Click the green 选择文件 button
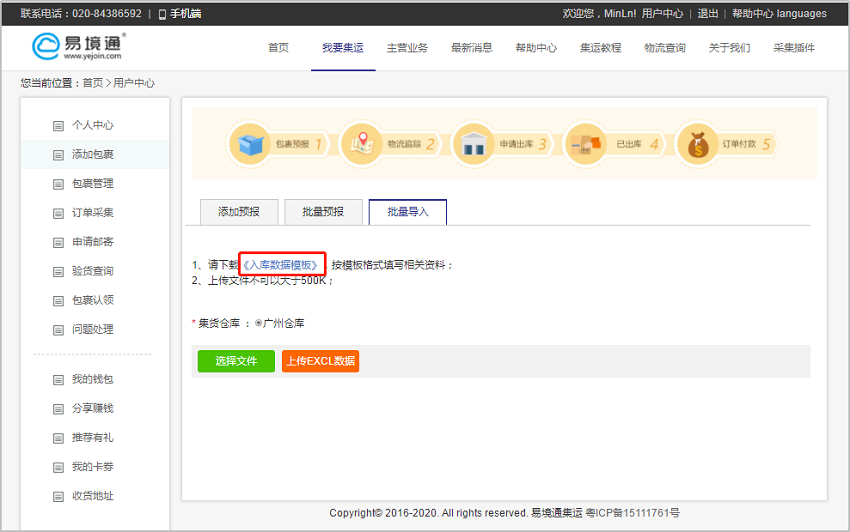850x532 pixels. (x=236, y=361)
